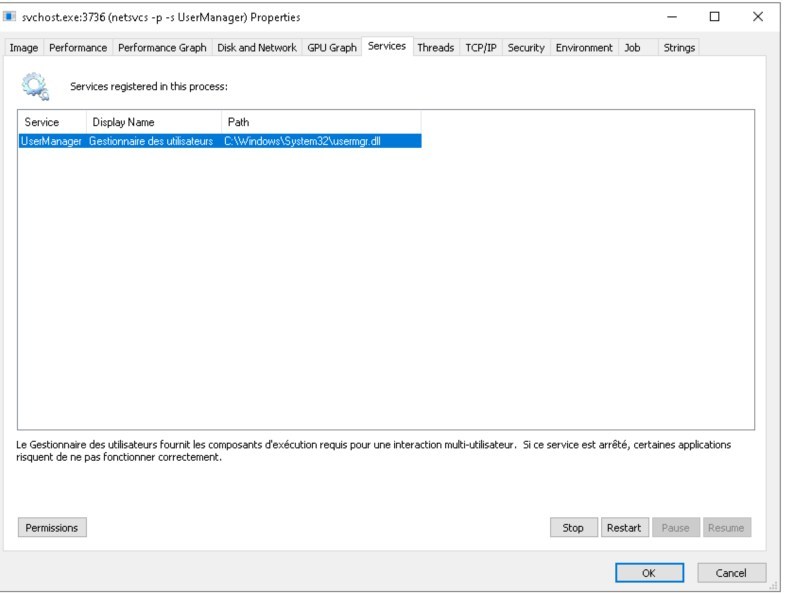
Task: Click the disabled Pause button
Action: click(675, 528)
